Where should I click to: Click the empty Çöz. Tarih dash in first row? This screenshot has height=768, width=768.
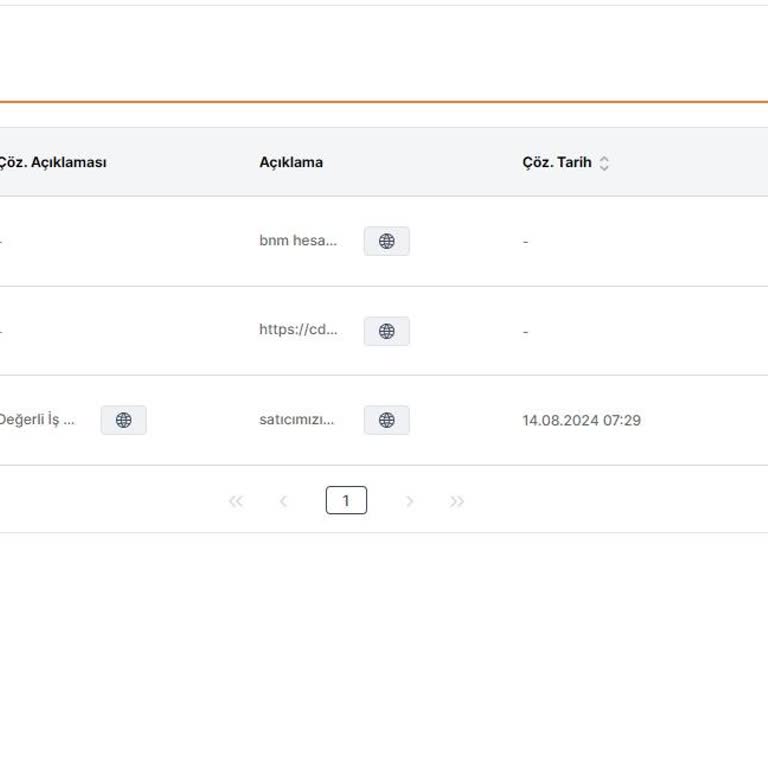pos(525,242)
